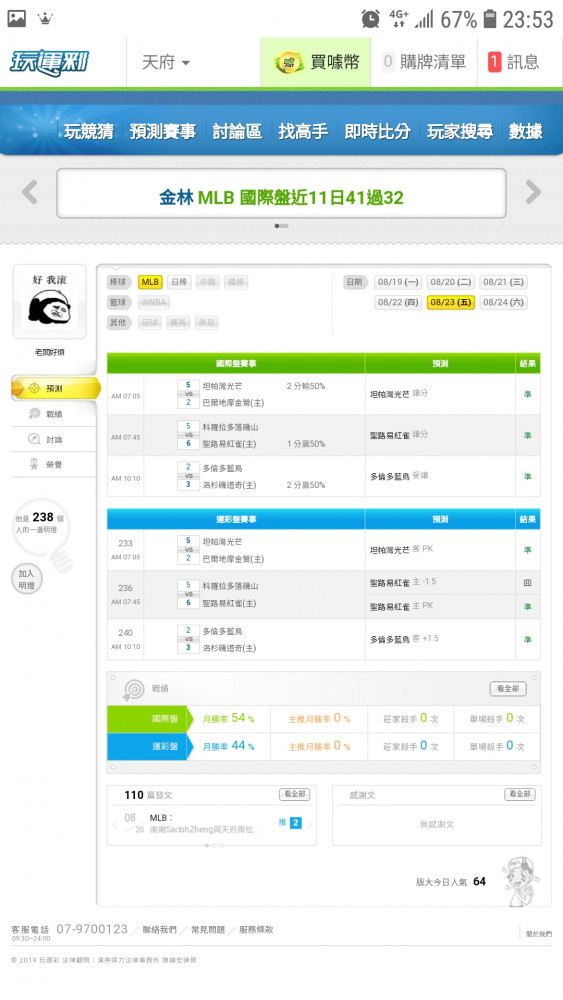Expand the 天府 account dropdown
The height and width of the screenshot is (1000, 563).
tap(166, 62)
